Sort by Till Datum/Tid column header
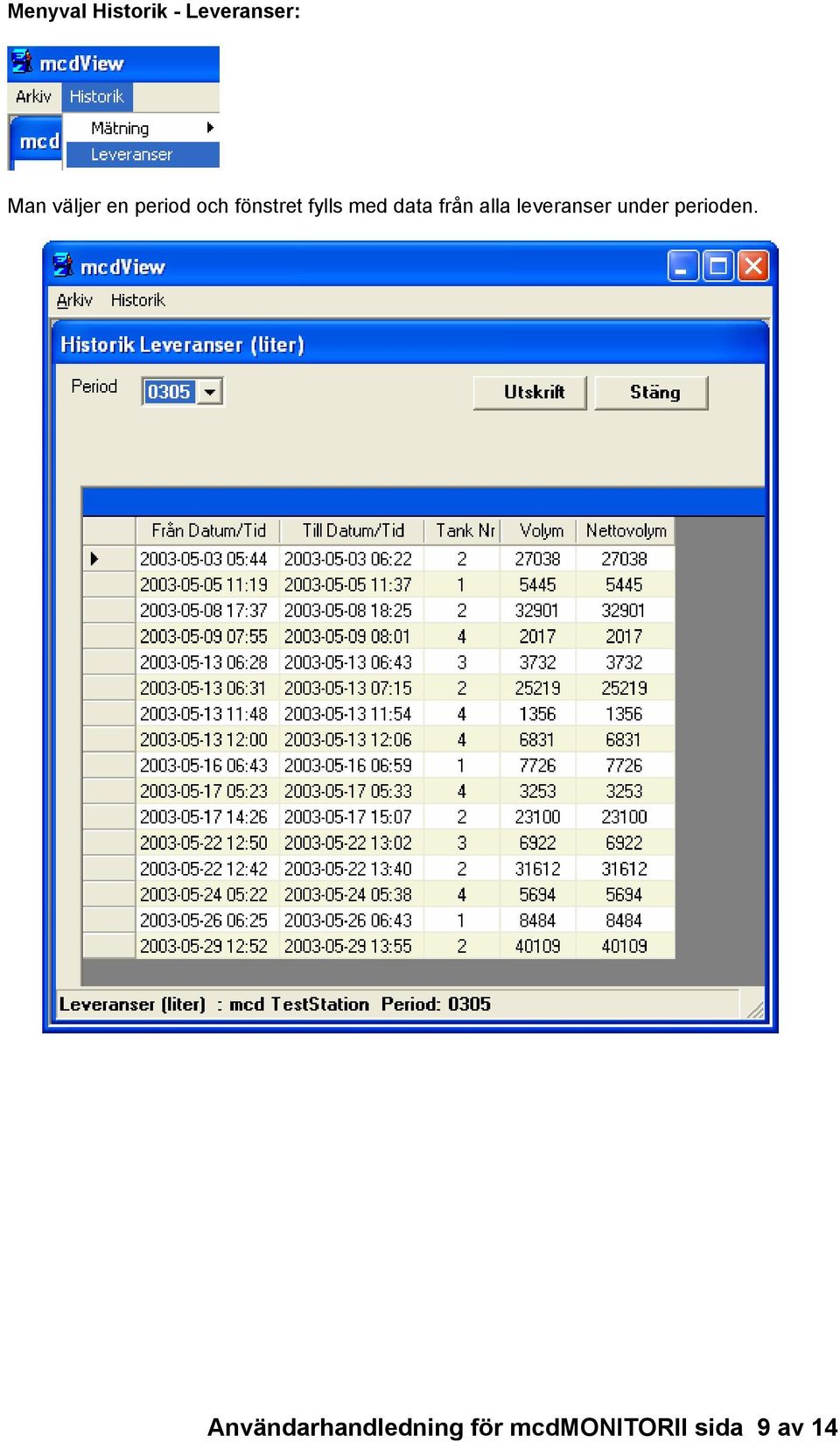This screenshot has height=1442, width=840. point(353,530)
